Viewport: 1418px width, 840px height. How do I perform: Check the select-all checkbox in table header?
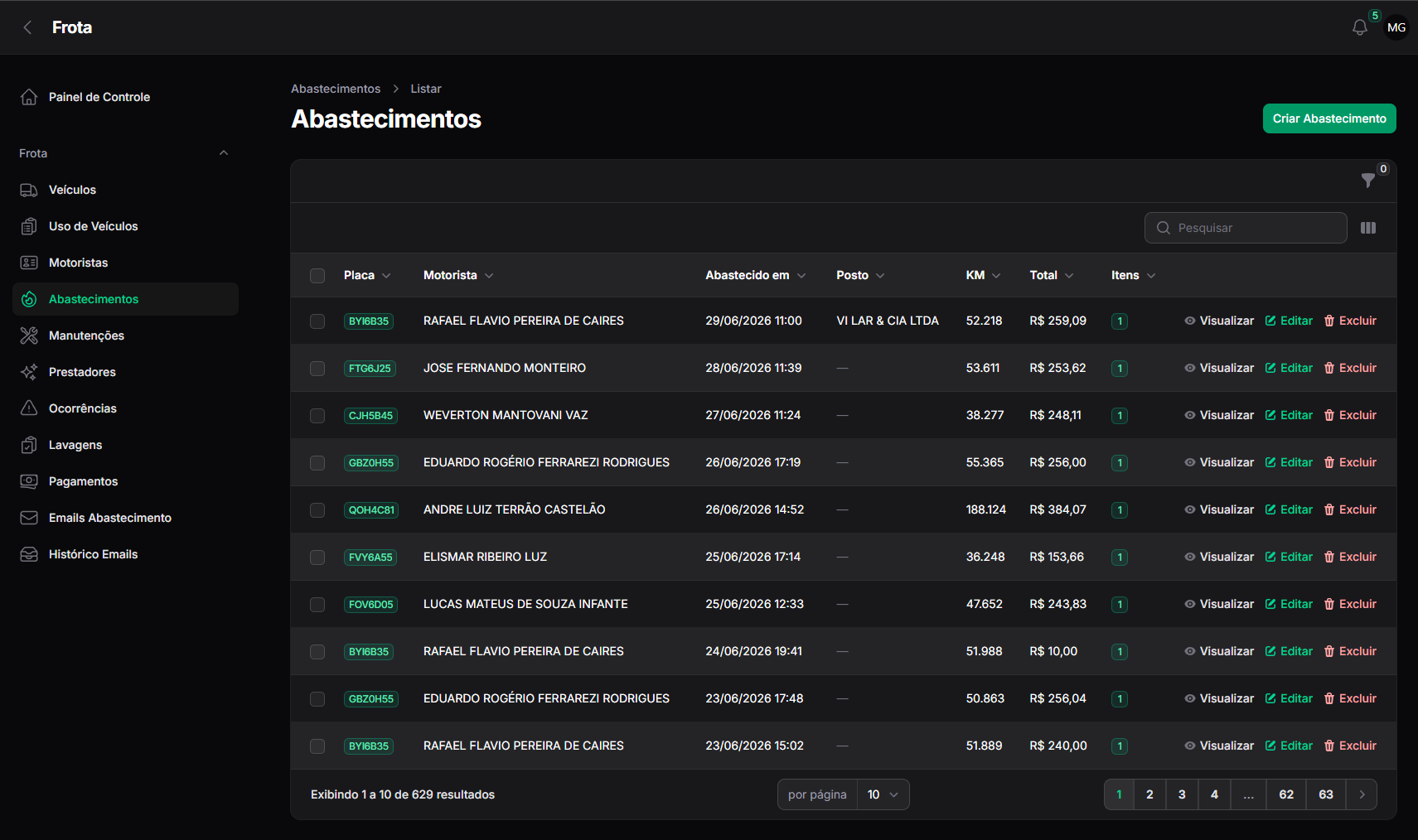tap(317, 275)
